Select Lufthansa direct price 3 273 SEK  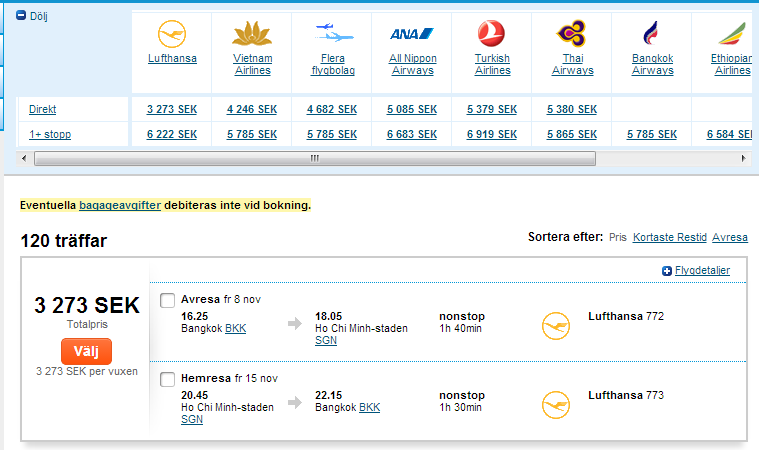(x=172, y=109)
